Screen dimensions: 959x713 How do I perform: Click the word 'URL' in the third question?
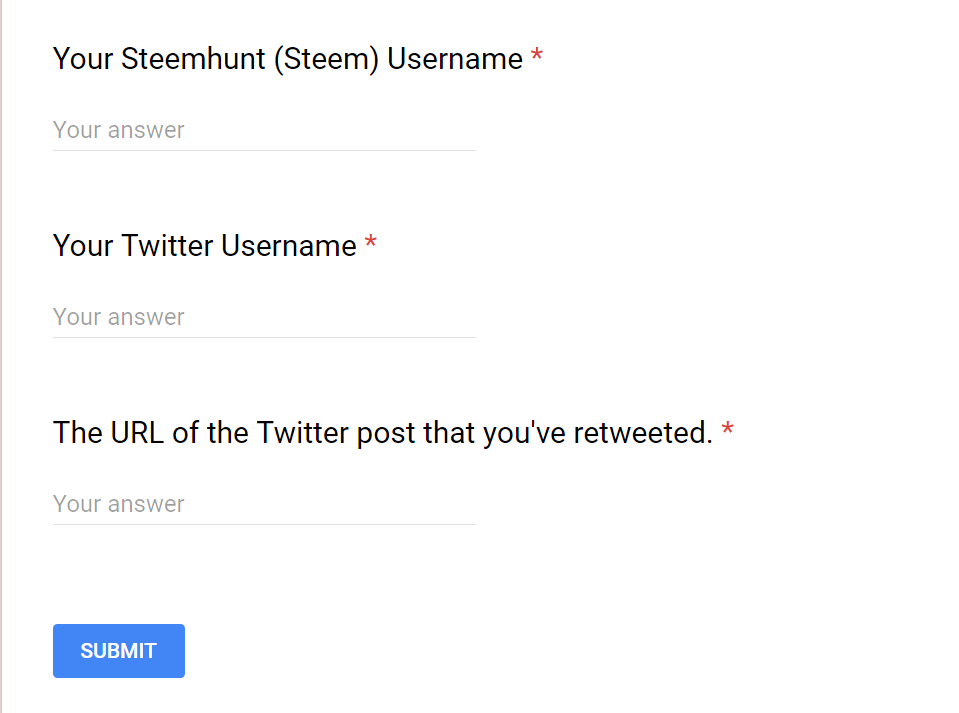137,433
